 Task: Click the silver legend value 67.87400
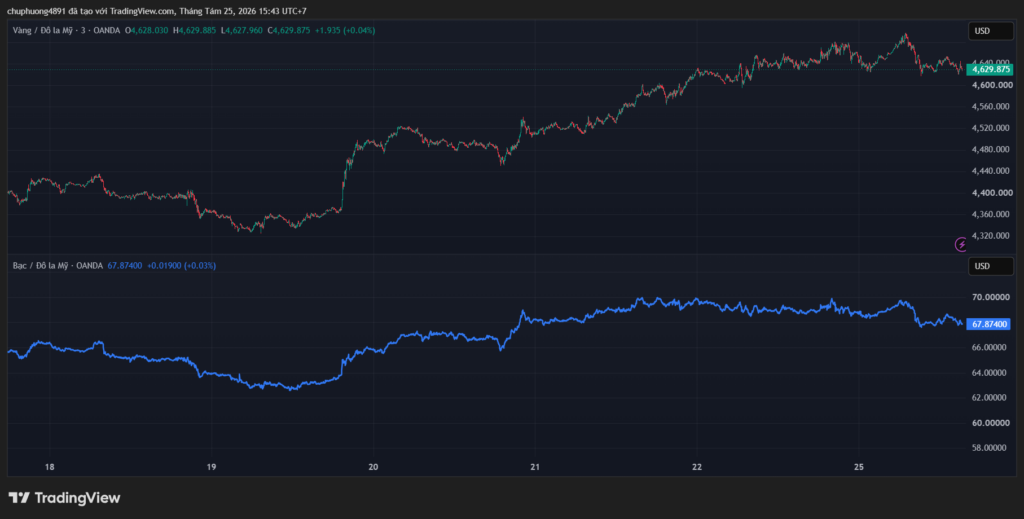[125, 266]
